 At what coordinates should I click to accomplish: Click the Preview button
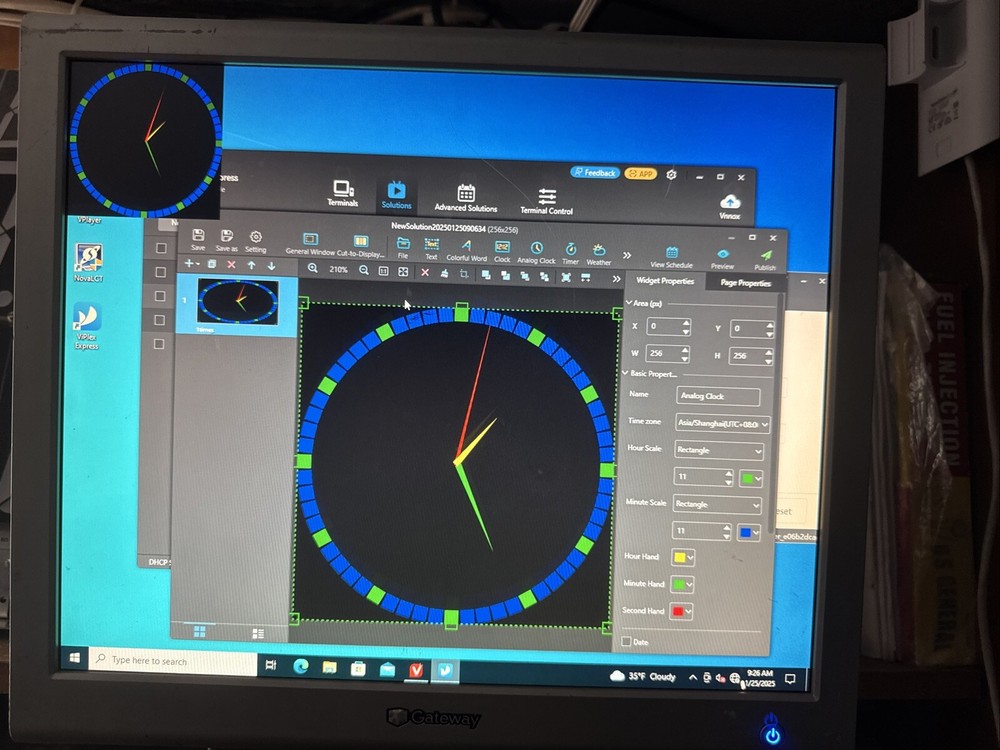(722, 254)
